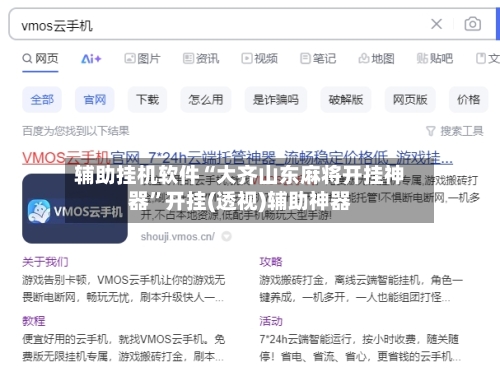Image resolution: width=500 pixels, height=381 pixels.
Task: Open image search via the camera icon
Action: [x=473, y=24]
